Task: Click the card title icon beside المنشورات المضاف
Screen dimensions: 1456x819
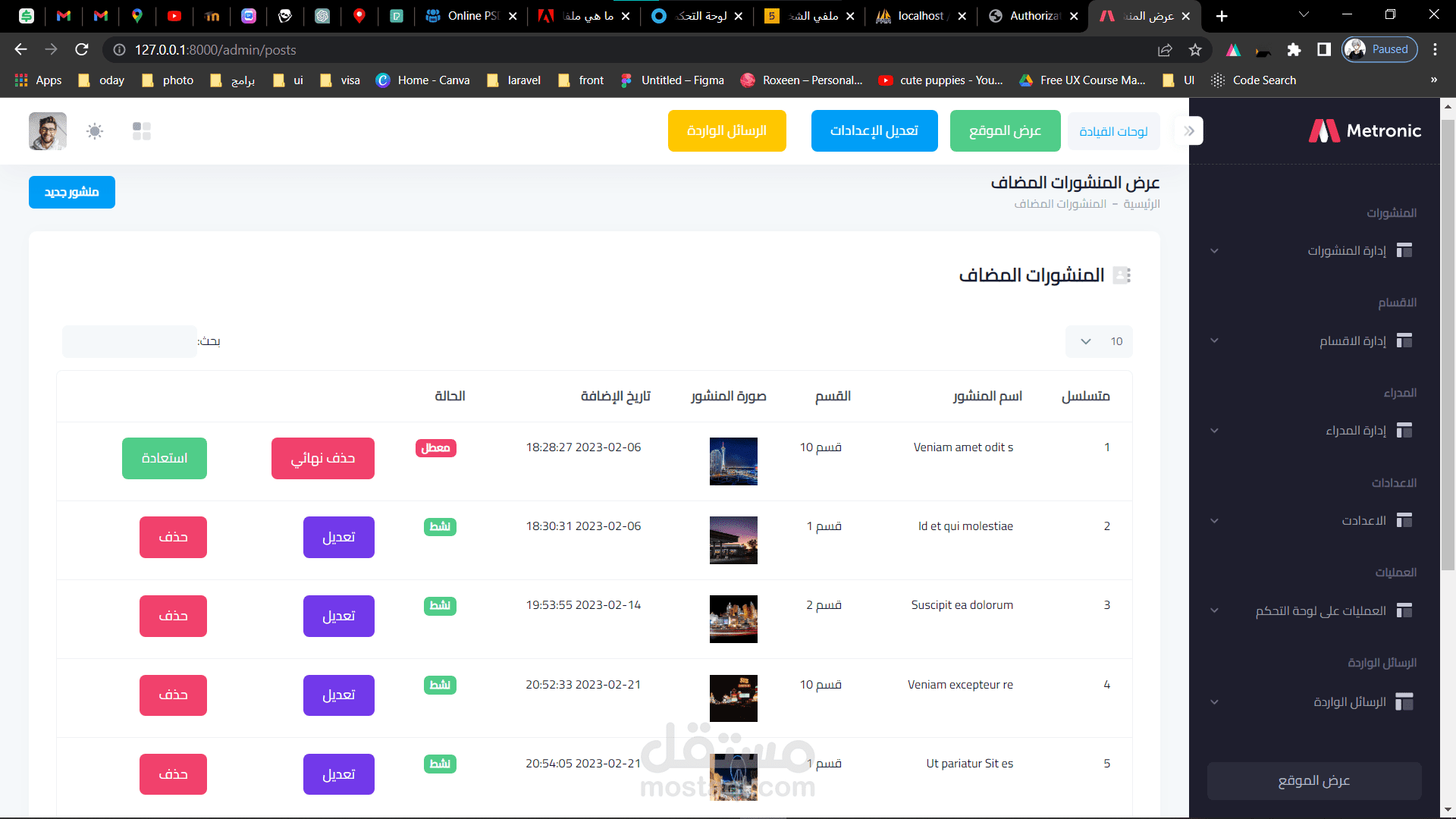Action: [1122, 275]
